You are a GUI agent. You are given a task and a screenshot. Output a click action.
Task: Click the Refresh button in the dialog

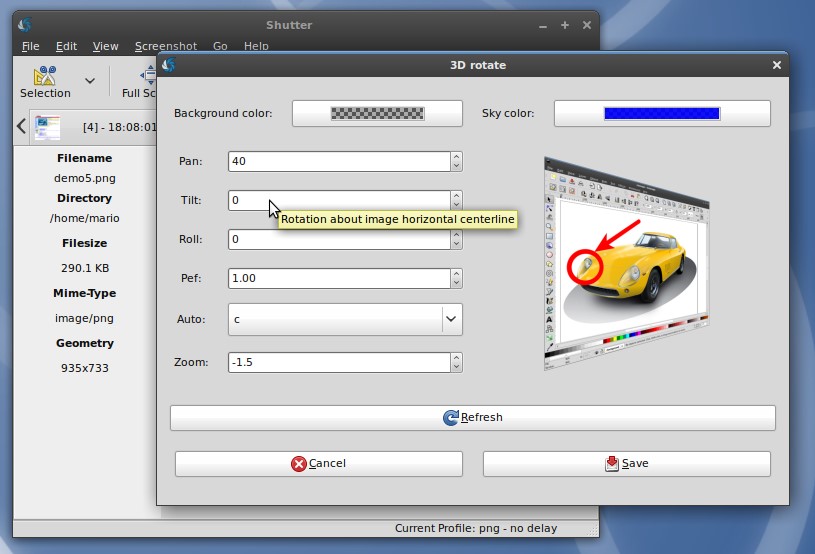pos(472,418)
